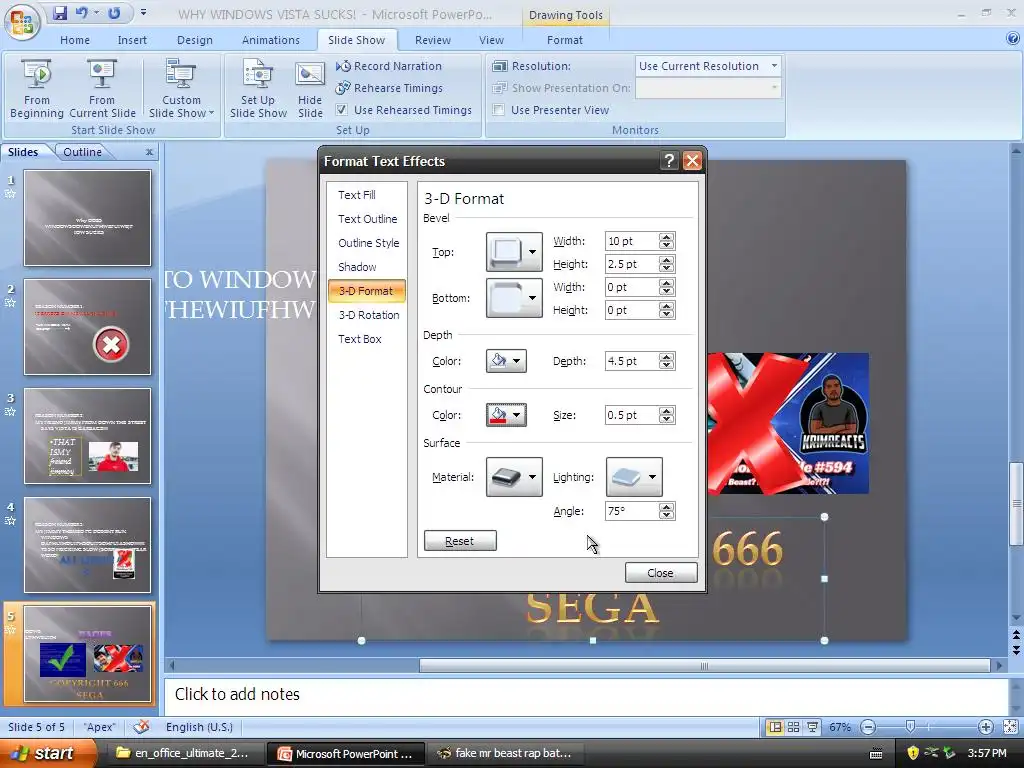Open Bevel Top style dropdown
The width and height of the screenshot is (1024, 768).
[514, 251]
